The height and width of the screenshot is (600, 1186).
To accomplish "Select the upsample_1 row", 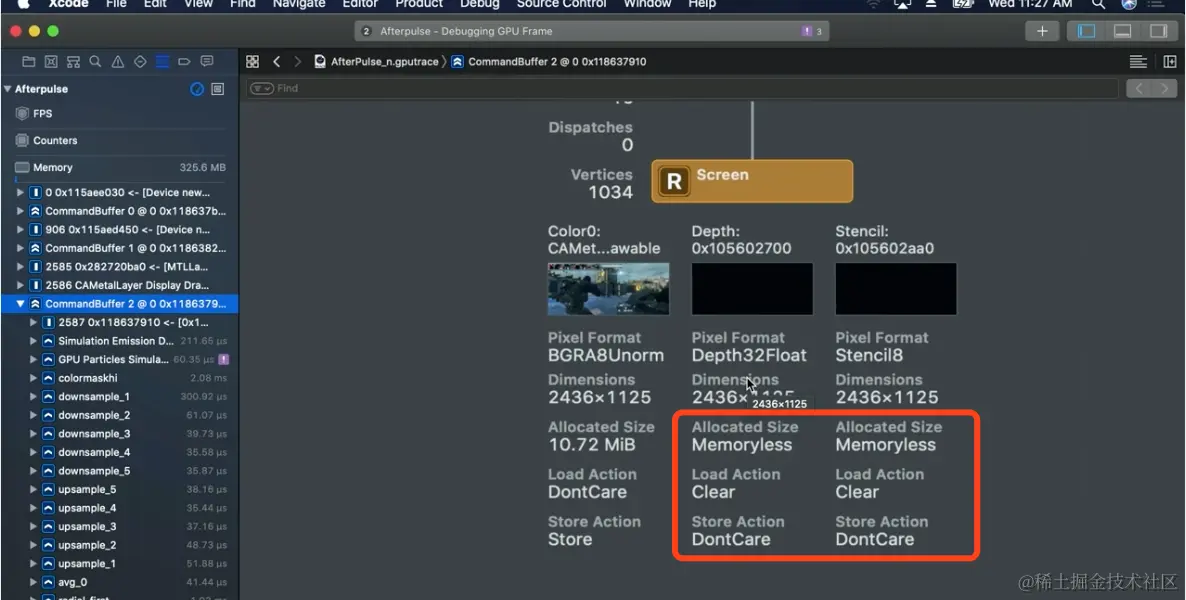I will (x=119, y=564).
